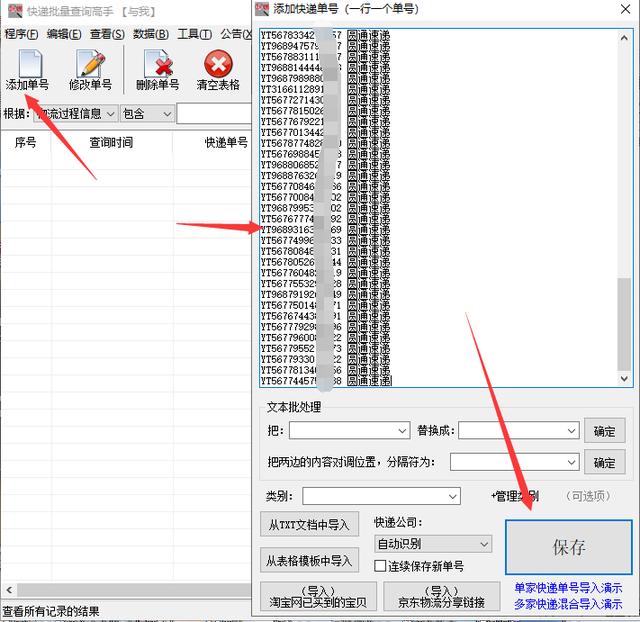Click the 从TXT文档中导入 button
Viewport: 640px width, 622px height.
pos(309,524)
